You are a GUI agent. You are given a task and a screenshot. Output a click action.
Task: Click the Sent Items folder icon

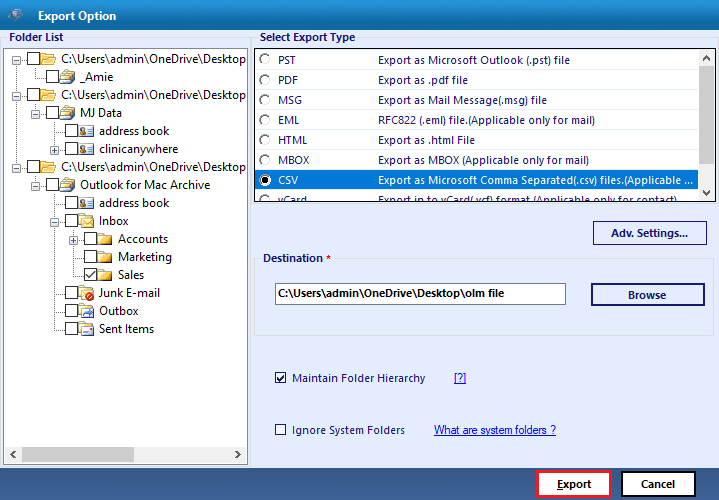[86, 329]
